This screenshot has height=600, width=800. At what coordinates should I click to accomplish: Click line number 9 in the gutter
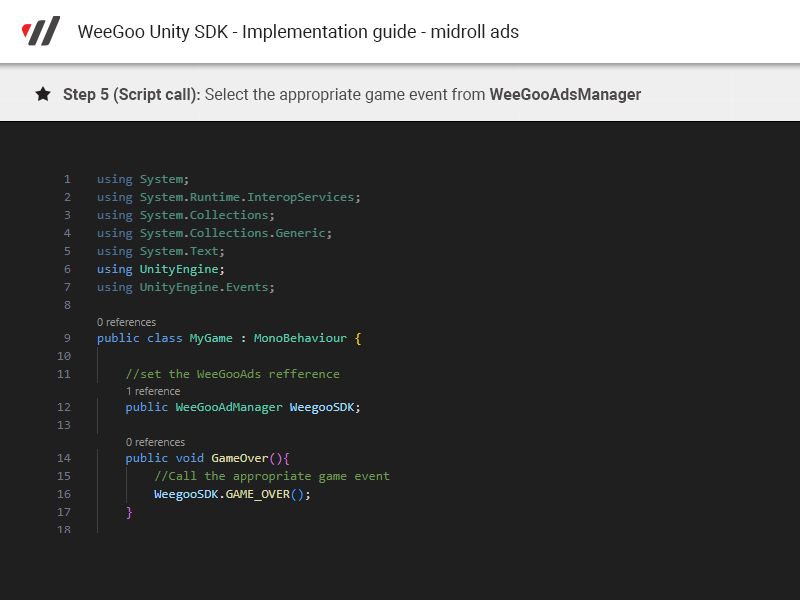67,338
